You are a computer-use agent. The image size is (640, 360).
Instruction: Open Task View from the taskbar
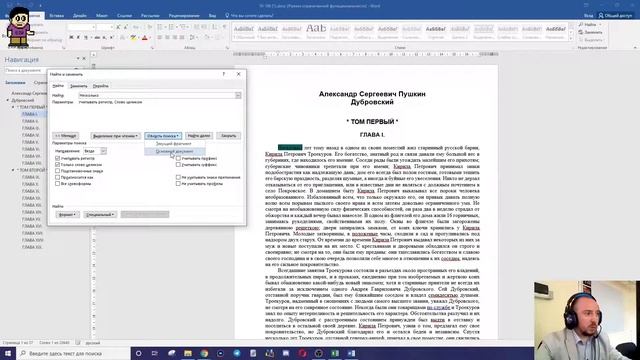click(155, 353)
